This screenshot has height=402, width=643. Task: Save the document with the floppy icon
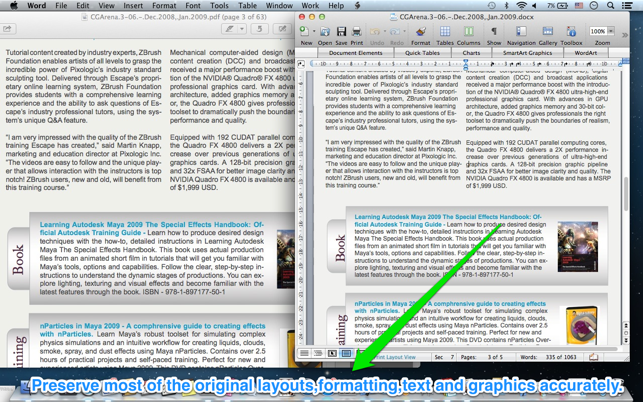coord(341,31)
